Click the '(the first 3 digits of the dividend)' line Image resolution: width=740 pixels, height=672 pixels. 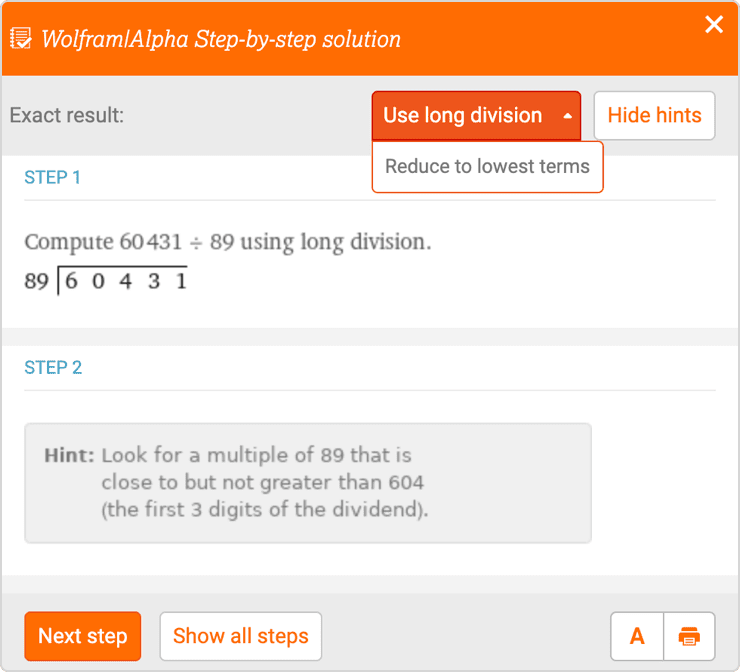click(264, 510)
